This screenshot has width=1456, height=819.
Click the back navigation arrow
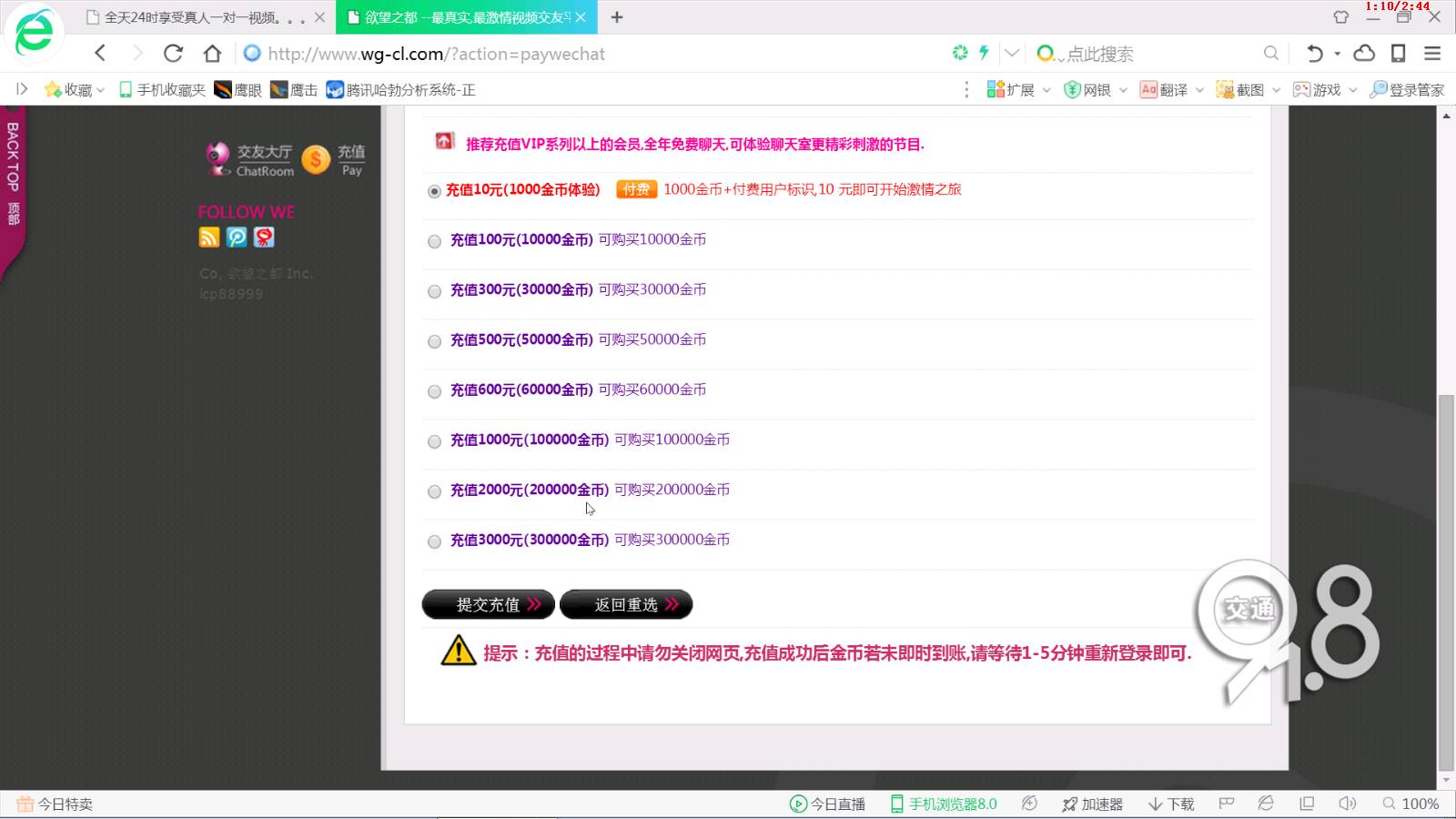tap(100, 54)
